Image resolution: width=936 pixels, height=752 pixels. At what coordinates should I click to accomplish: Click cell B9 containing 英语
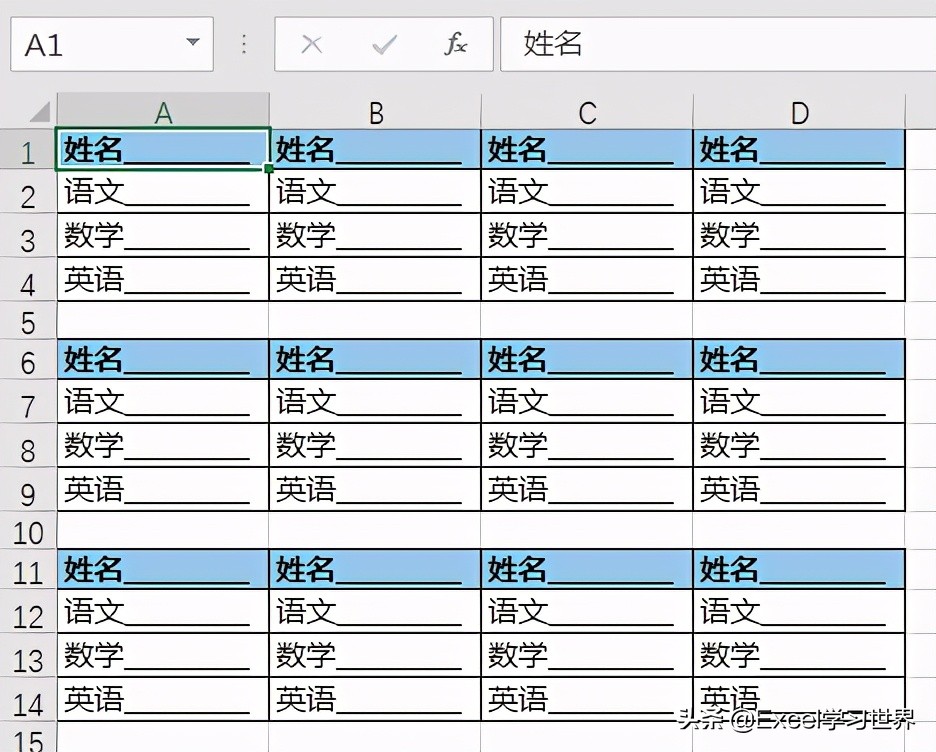(x=375, y=489)
